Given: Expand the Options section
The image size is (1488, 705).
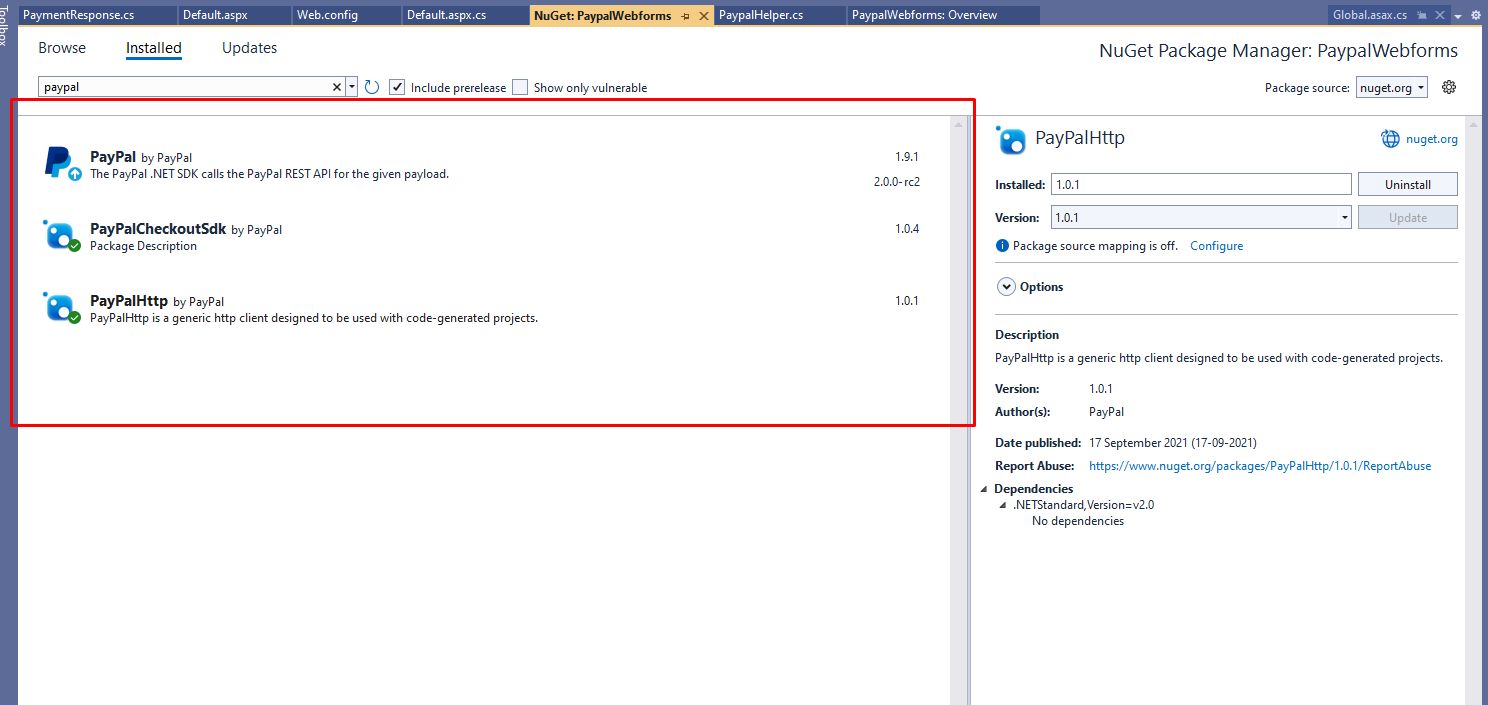Looking at the screenshot, I should click(x=1006, y=287).
